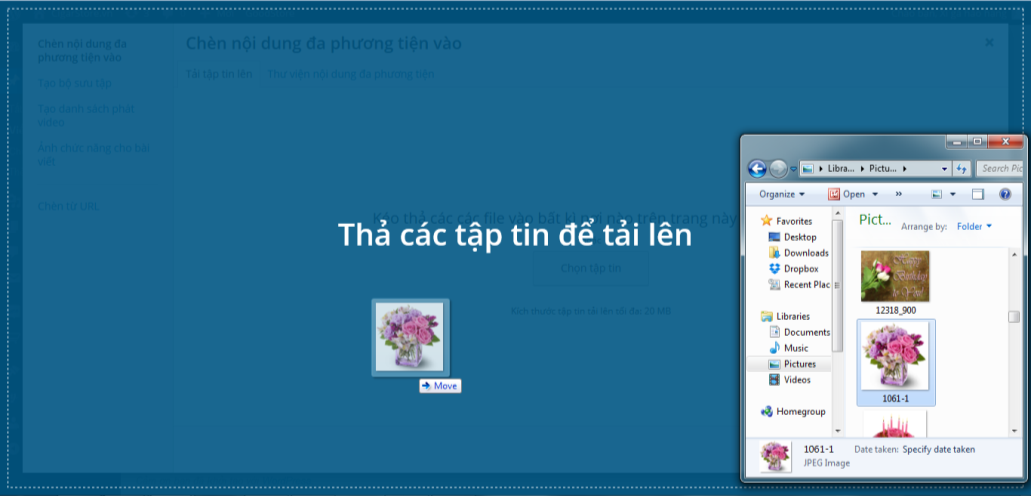1031x496 pixels.
Task: Click the navigation pane scrollbar thumb
Action: tap(838, 285)
